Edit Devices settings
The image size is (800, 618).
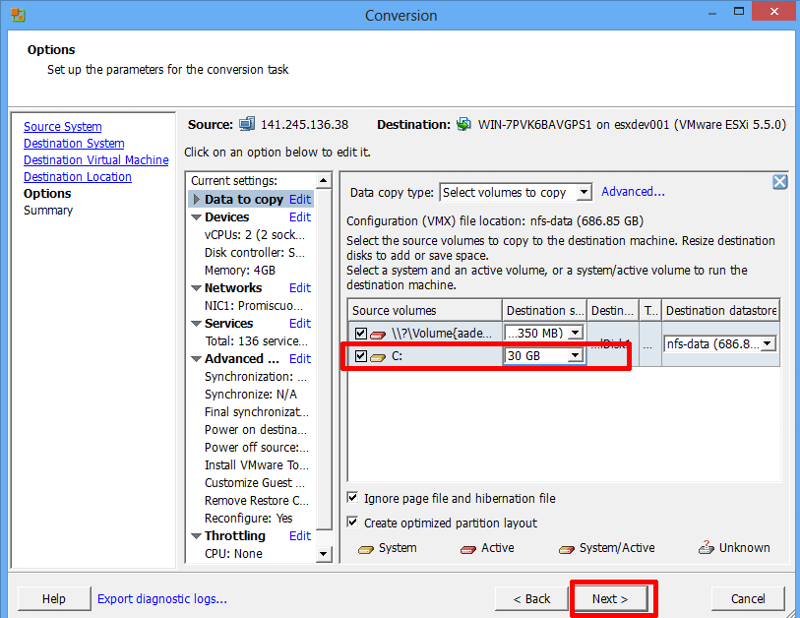point(300,217)
